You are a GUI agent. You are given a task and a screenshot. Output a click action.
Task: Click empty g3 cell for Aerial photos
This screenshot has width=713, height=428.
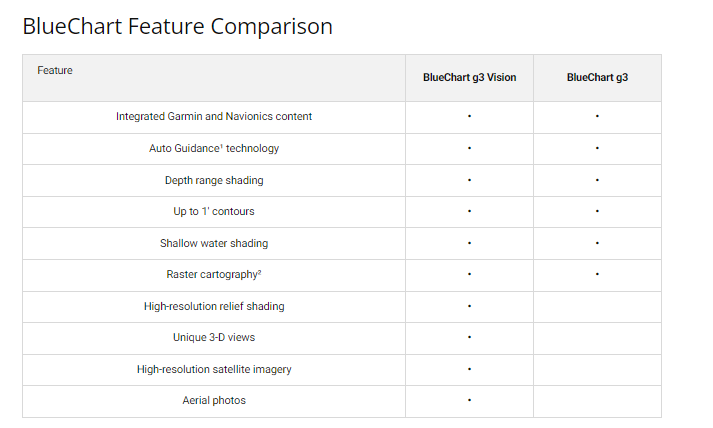coord(597,402)
